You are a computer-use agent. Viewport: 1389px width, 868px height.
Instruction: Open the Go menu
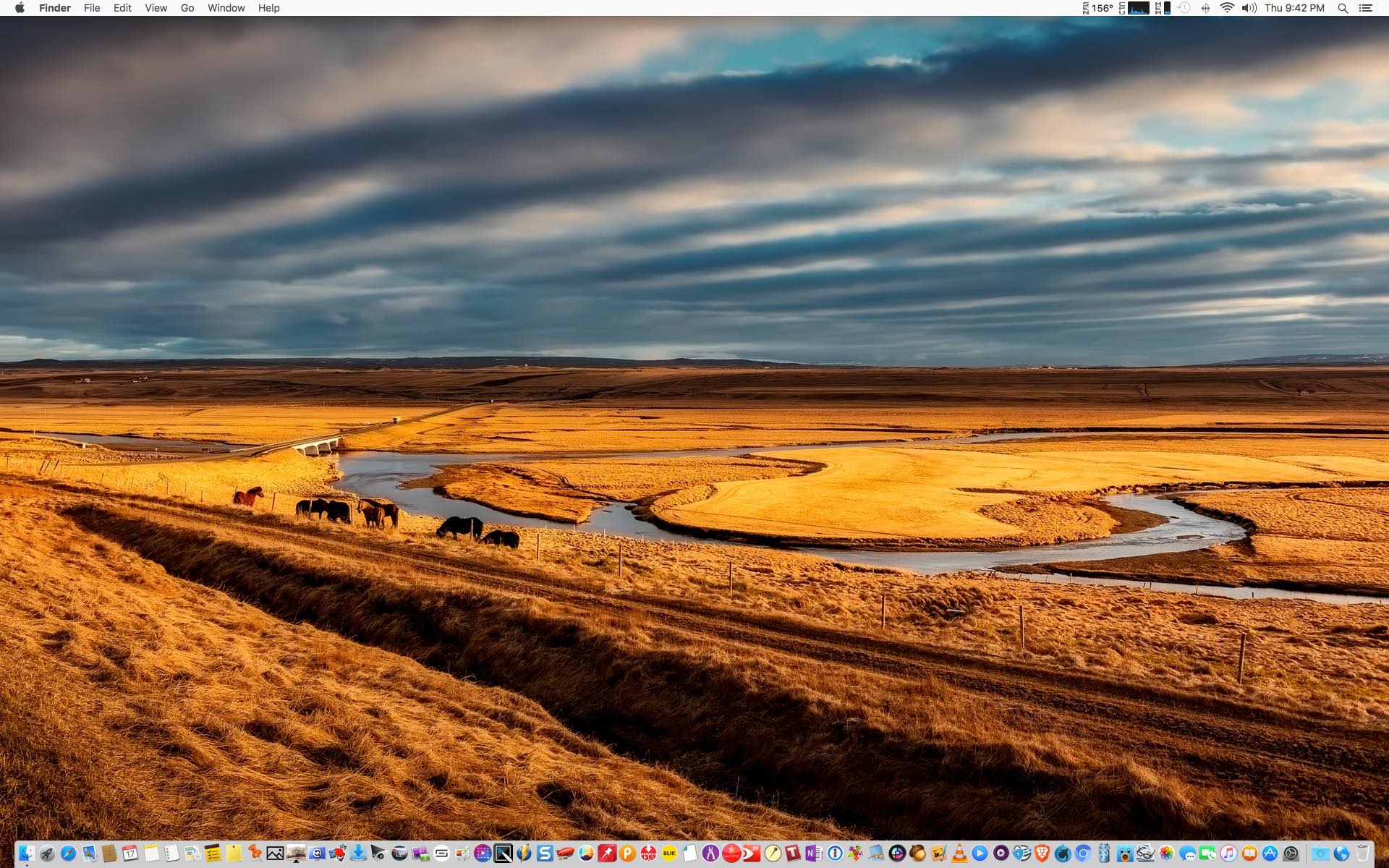pos(187,8)
